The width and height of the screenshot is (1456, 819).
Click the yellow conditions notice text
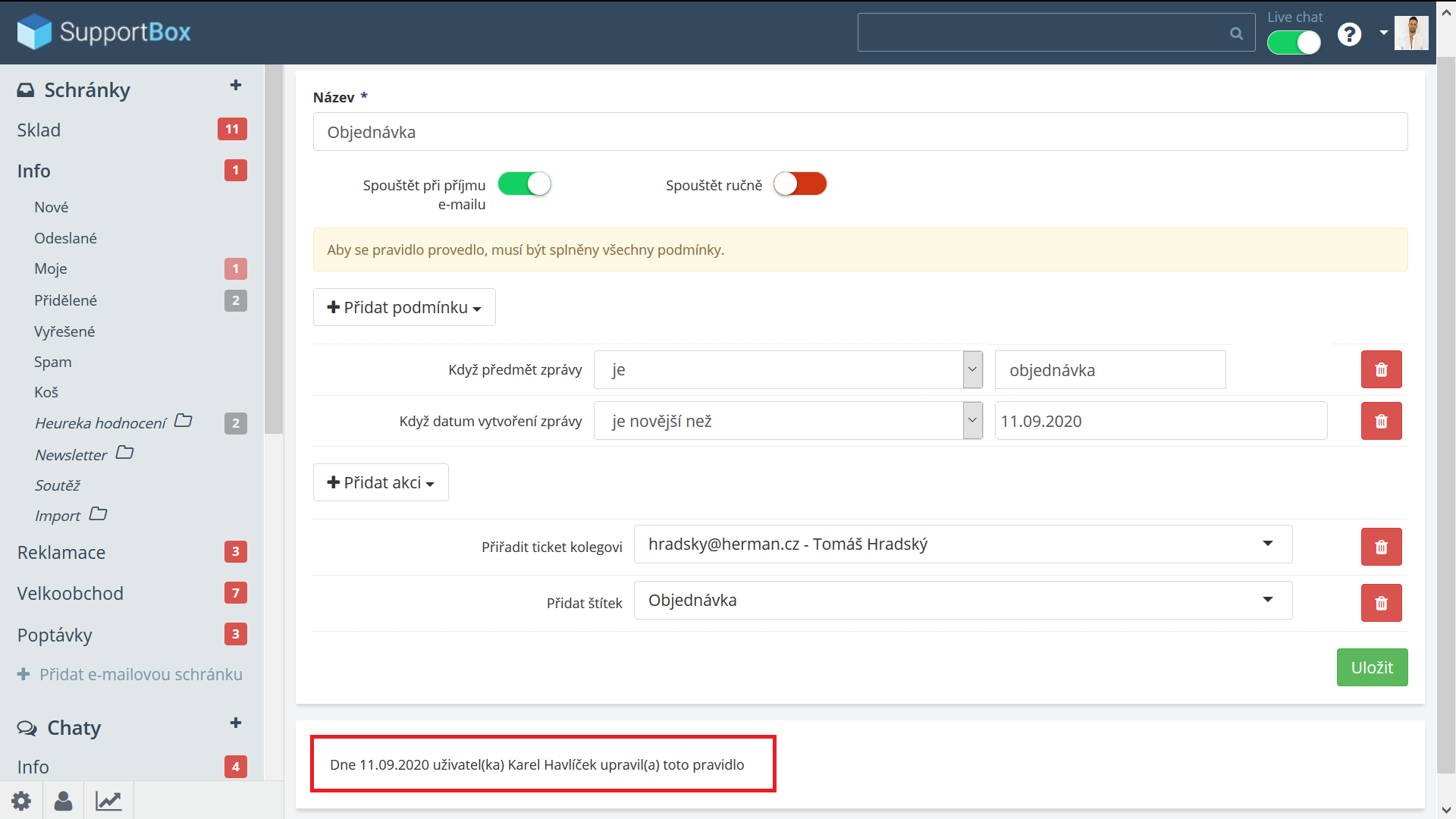[x=526, y=249]
